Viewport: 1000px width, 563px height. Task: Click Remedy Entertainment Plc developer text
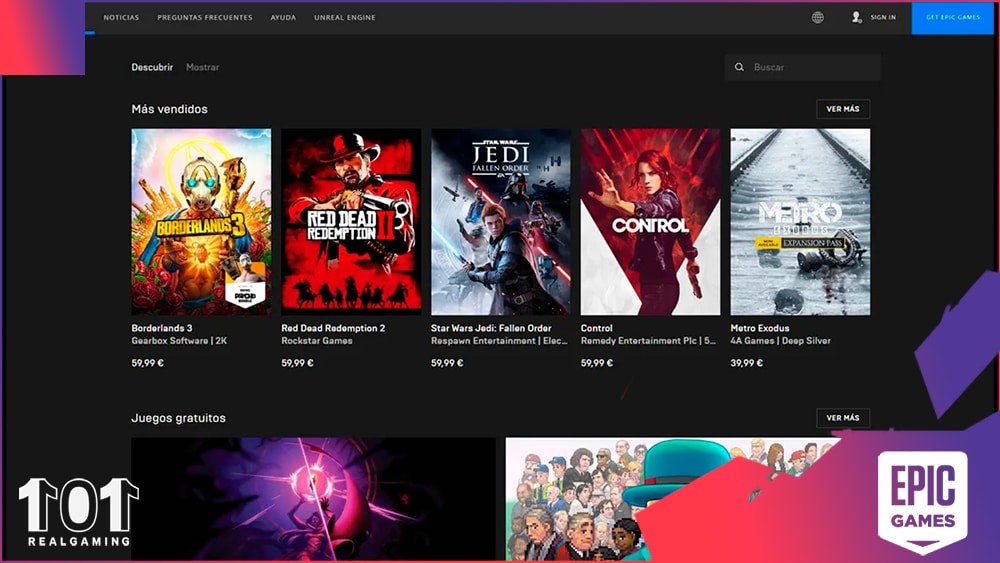click(648, 340)
